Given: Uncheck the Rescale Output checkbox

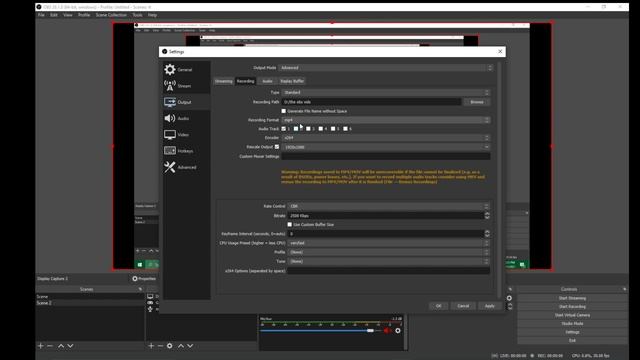Looking at the screenshot, I should pyautogui.click(x=277, y=147).
